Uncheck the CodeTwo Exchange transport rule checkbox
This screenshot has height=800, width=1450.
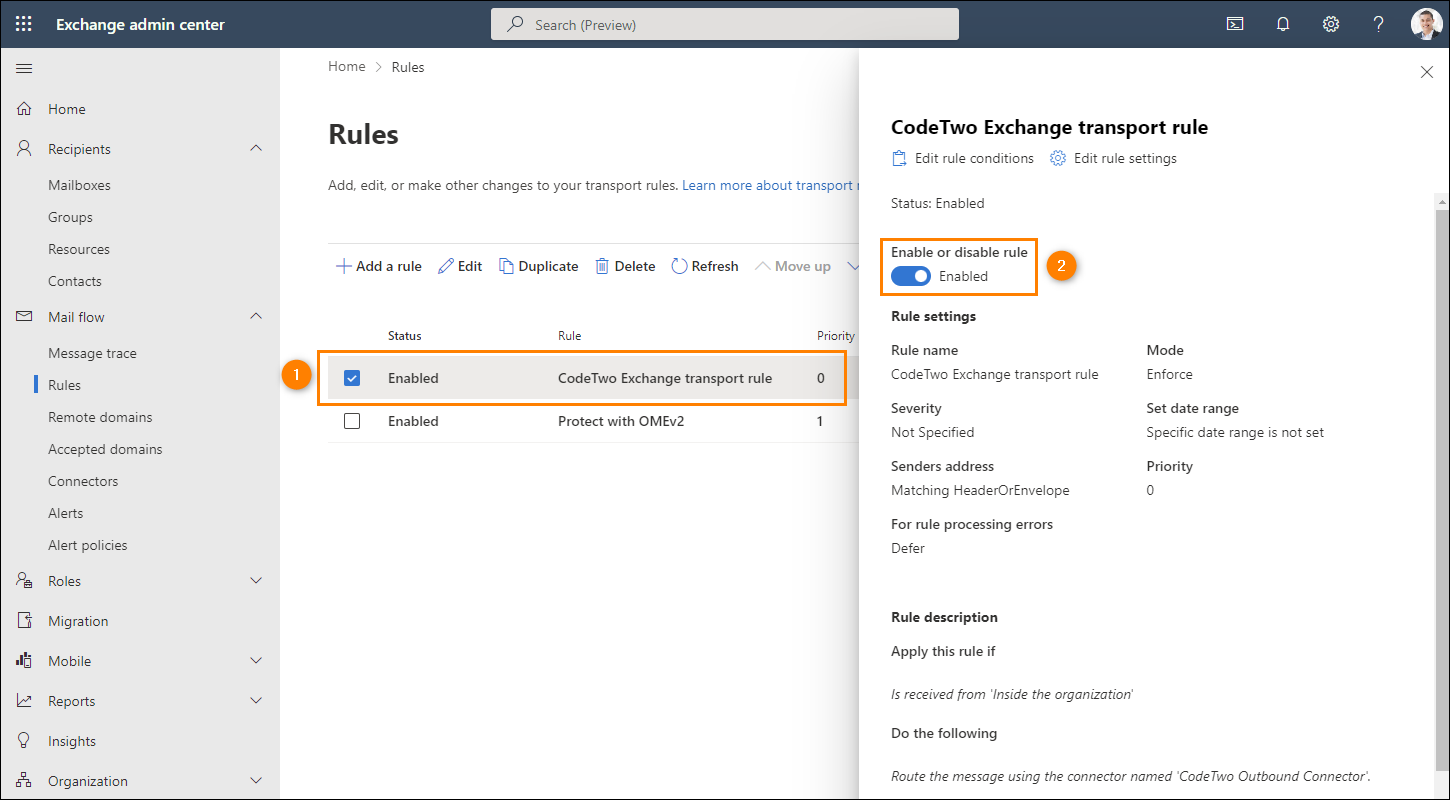tap(352, 378)
